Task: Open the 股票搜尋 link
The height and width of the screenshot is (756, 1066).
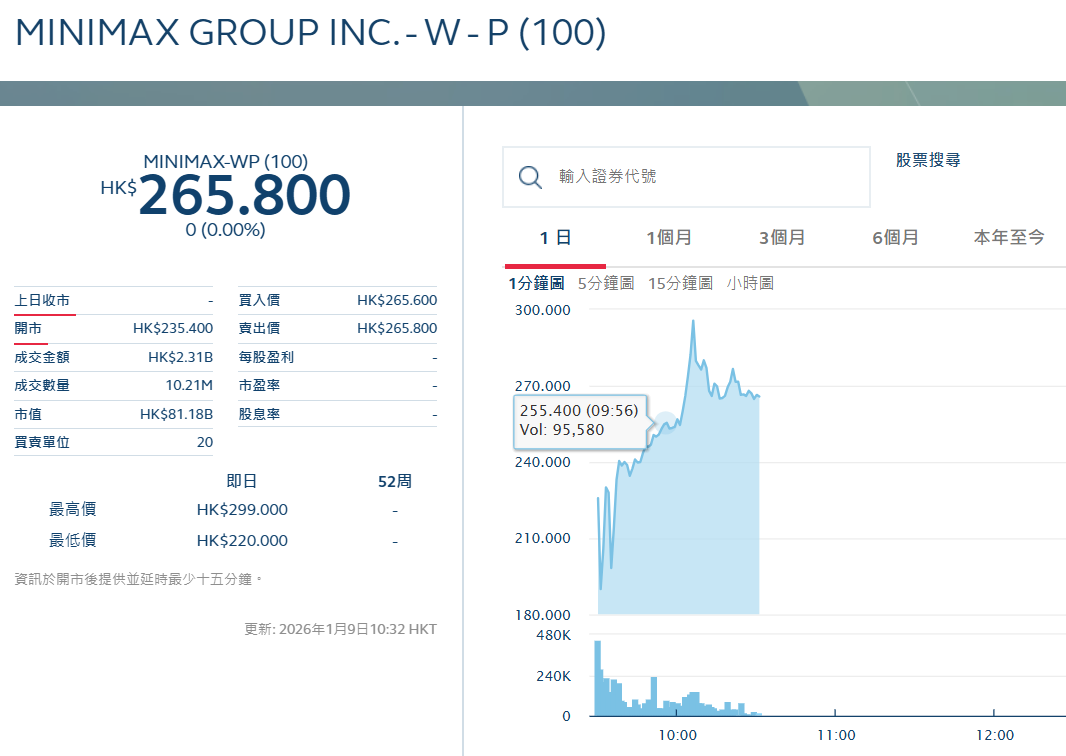Action: 928,160
